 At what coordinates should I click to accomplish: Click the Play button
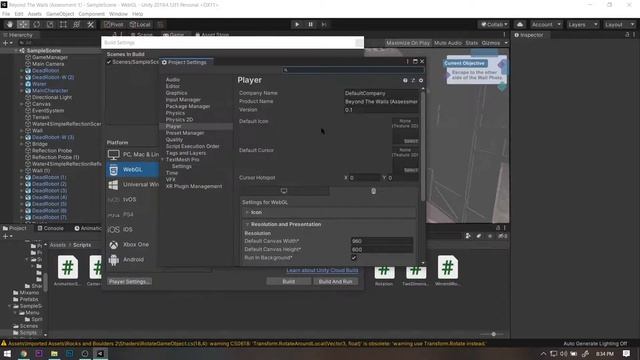click(x=297, y=24)
